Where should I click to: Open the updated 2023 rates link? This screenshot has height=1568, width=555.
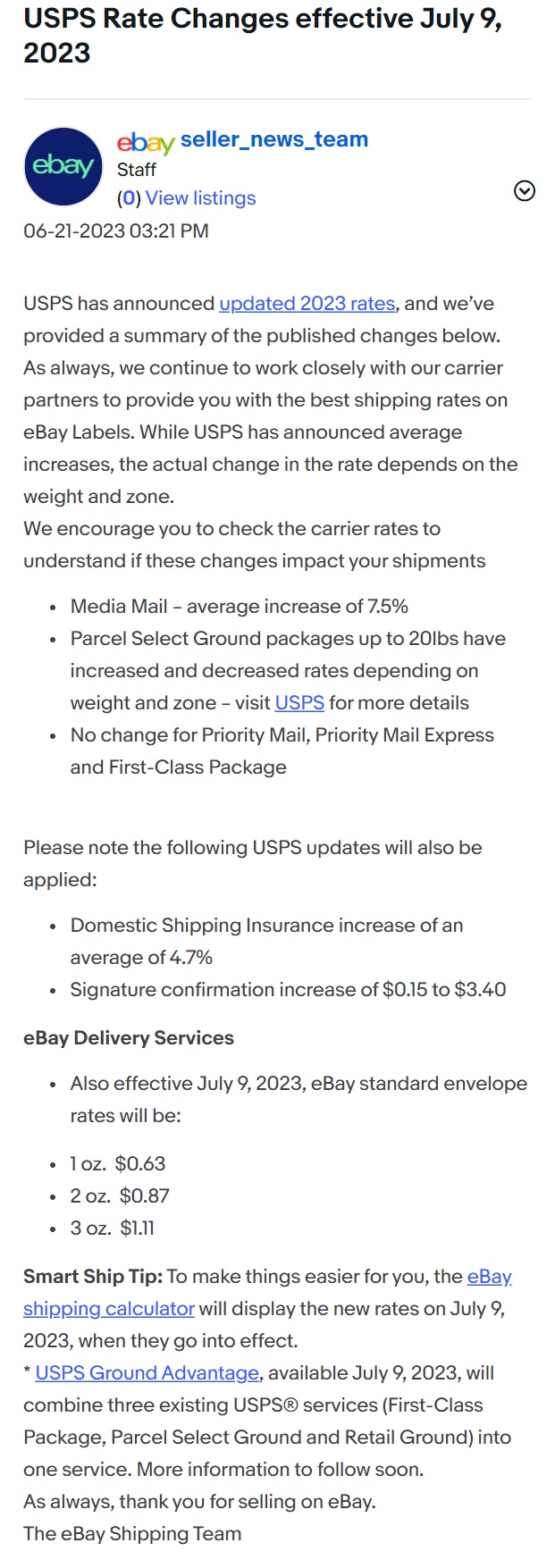click(x=307, y=304)
